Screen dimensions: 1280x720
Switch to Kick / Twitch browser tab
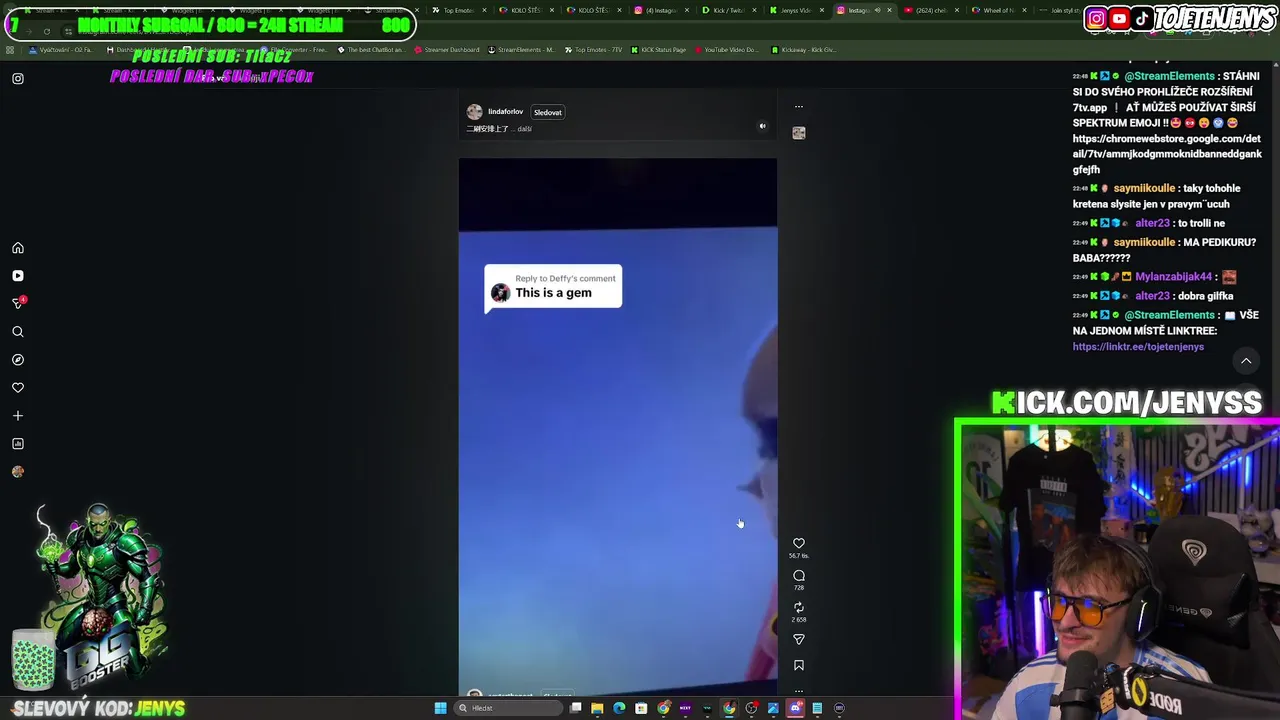point(727,10)
